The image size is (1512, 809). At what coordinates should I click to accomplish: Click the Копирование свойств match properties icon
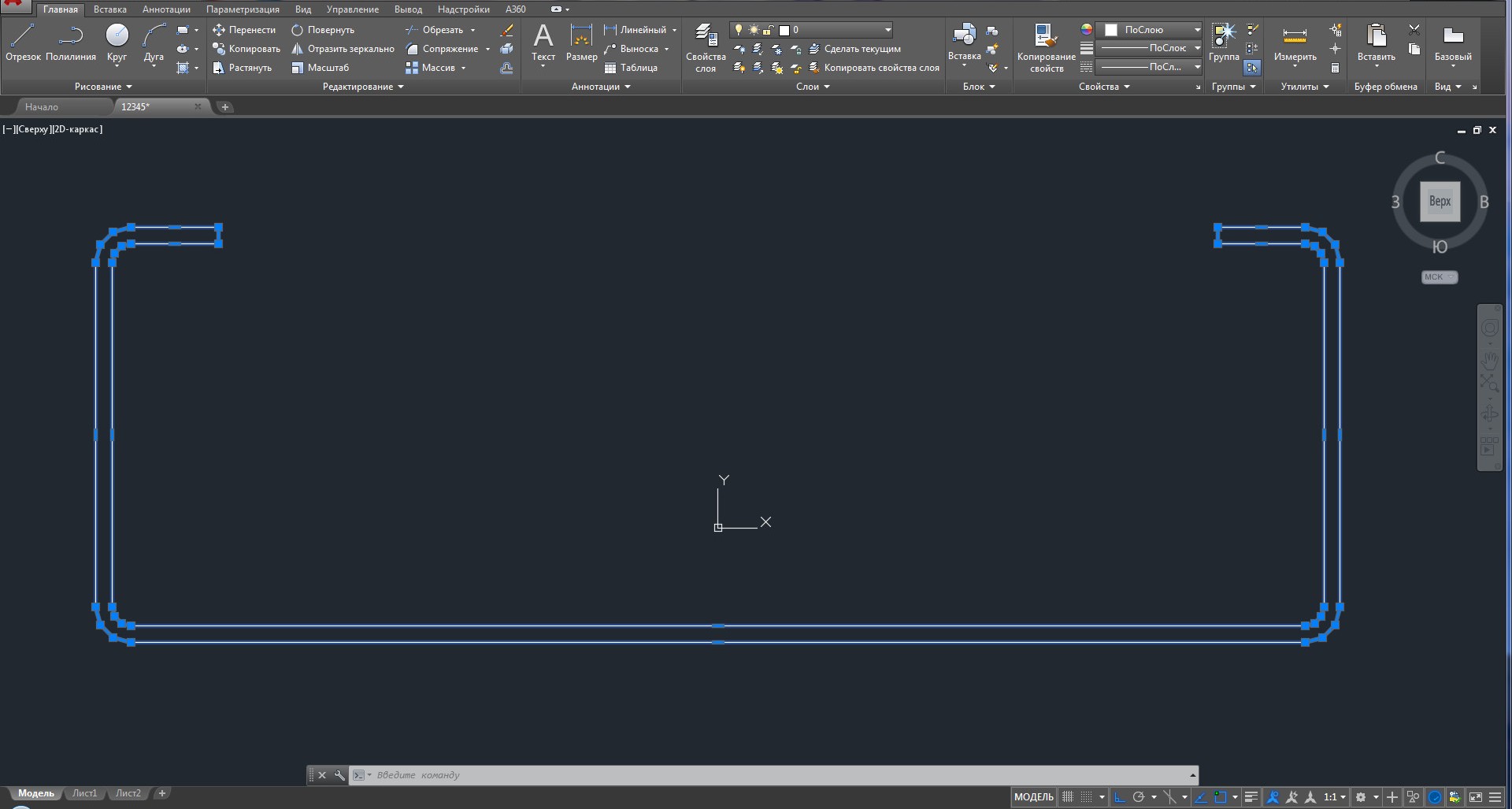tap(1046, 47)
